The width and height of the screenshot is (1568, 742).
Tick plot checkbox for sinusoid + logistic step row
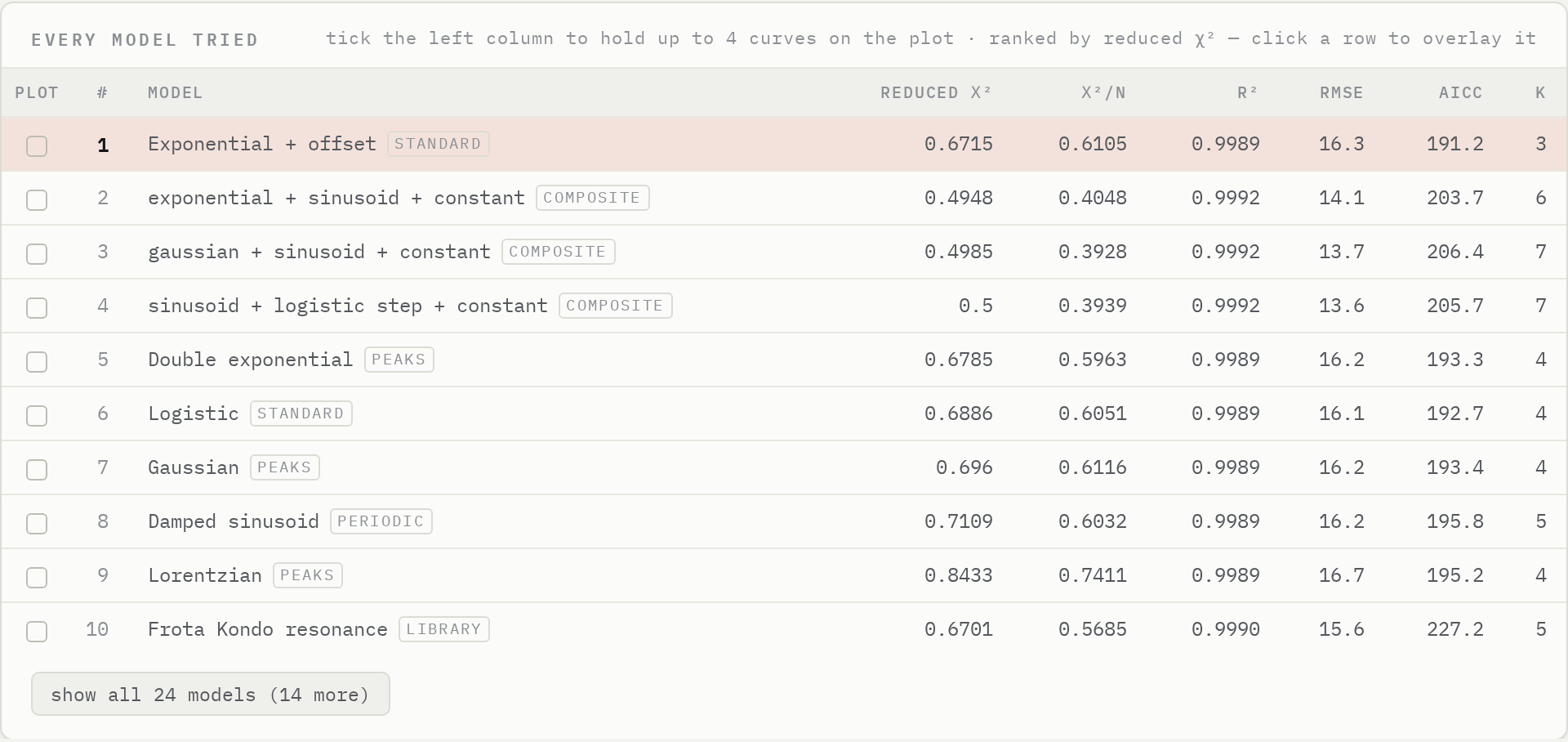tap(37, 308)
